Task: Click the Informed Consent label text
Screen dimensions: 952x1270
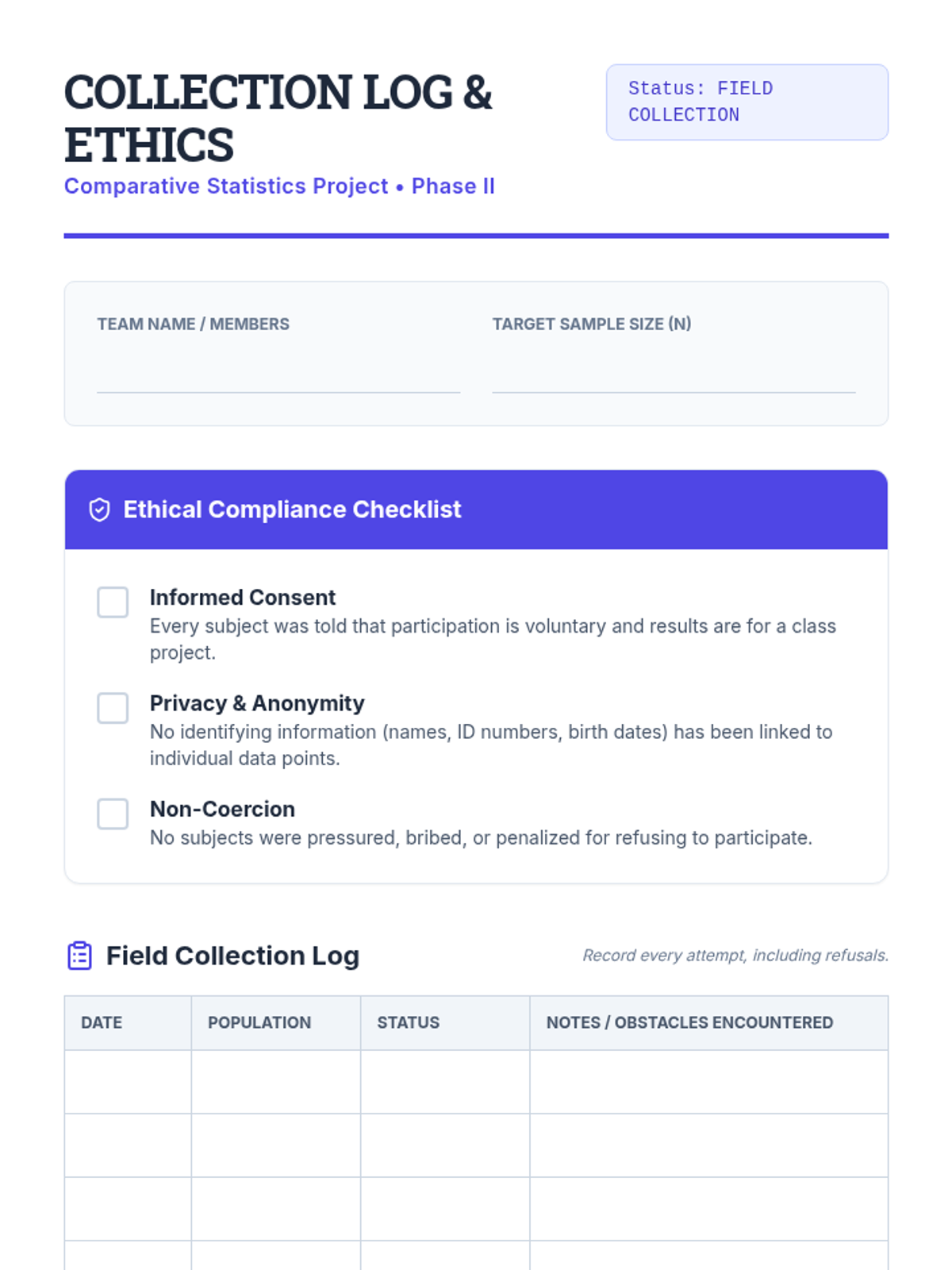Action: pos(243,597)
